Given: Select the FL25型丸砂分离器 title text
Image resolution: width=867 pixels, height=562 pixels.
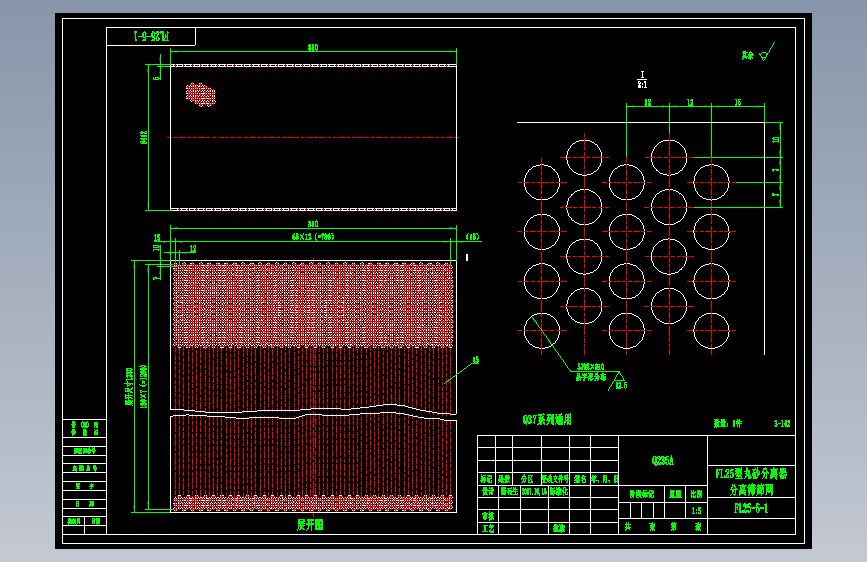Looking at the screenshot, I should (x=751, y=473).
